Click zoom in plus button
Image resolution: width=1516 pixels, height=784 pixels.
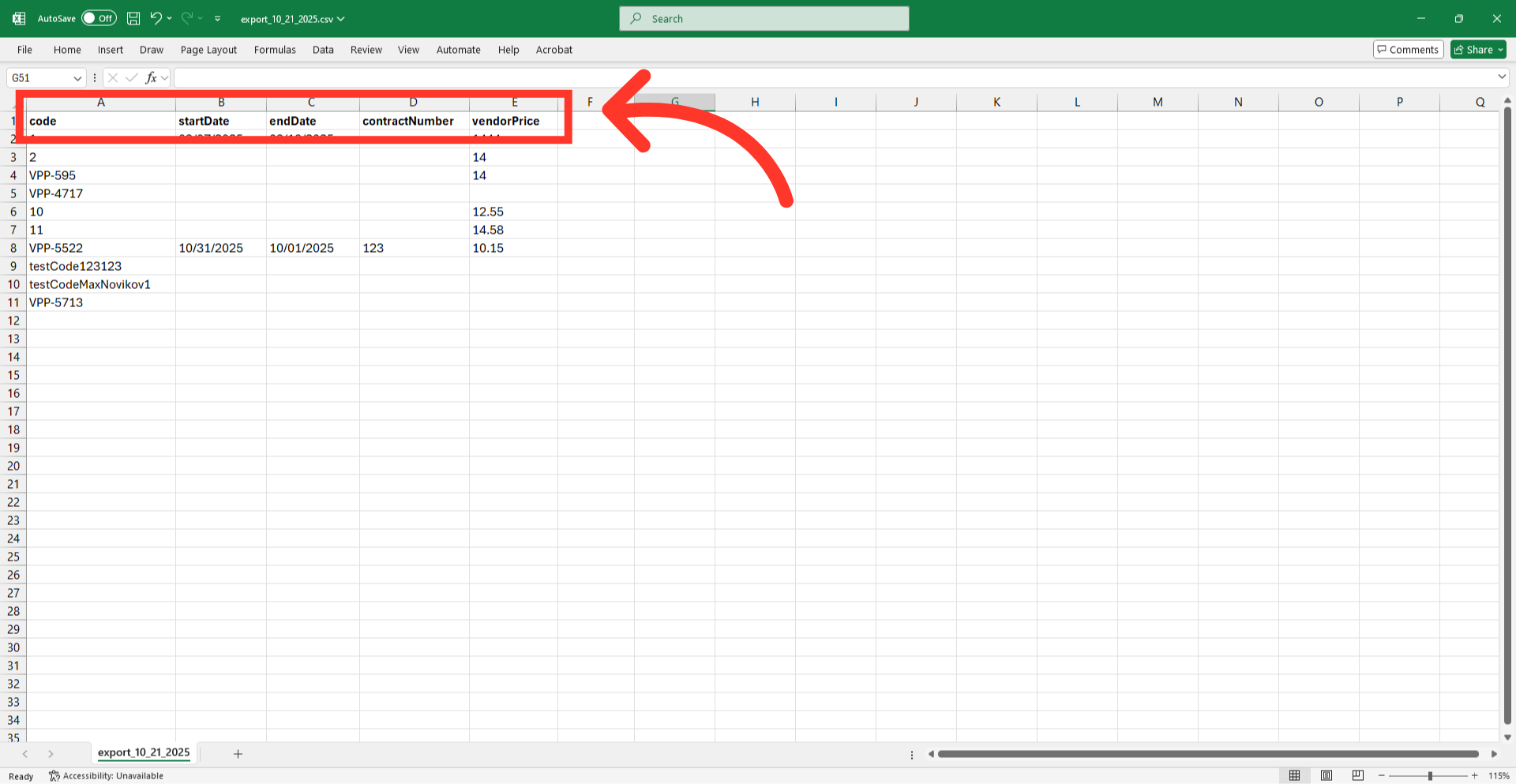coord(1474,776)
